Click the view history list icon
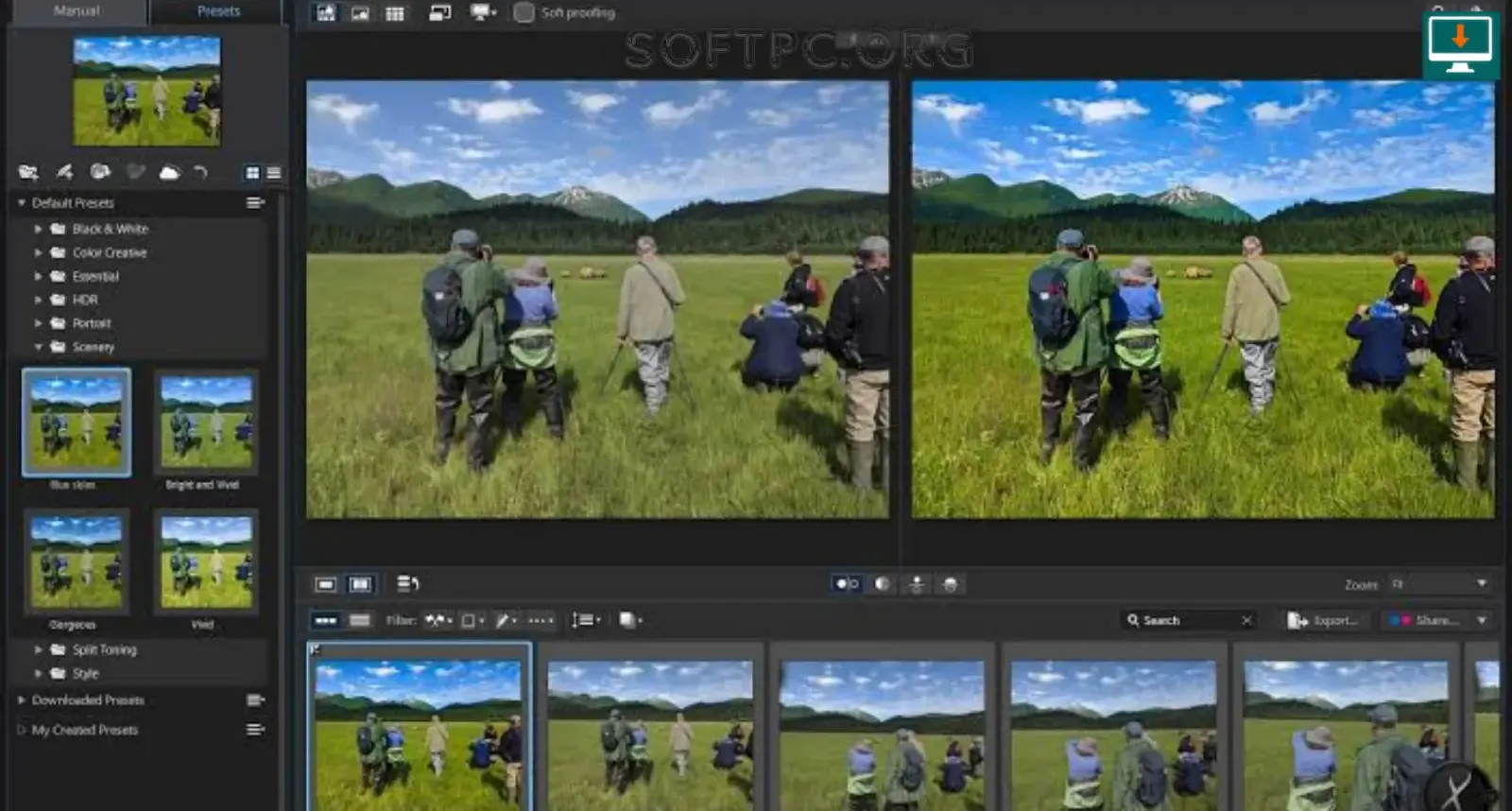The image size is (1512, 811). 407,583
